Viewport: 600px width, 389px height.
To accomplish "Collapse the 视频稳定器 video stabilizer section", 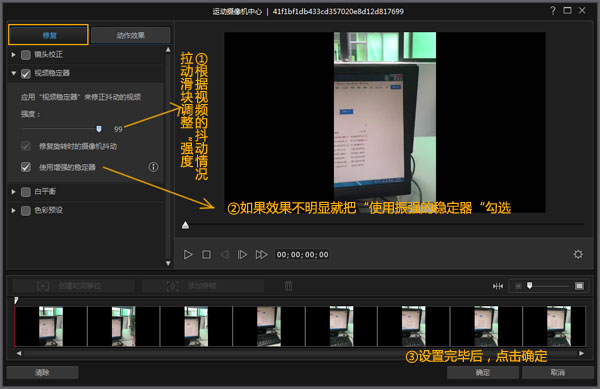I will click(x=13, y=73).
